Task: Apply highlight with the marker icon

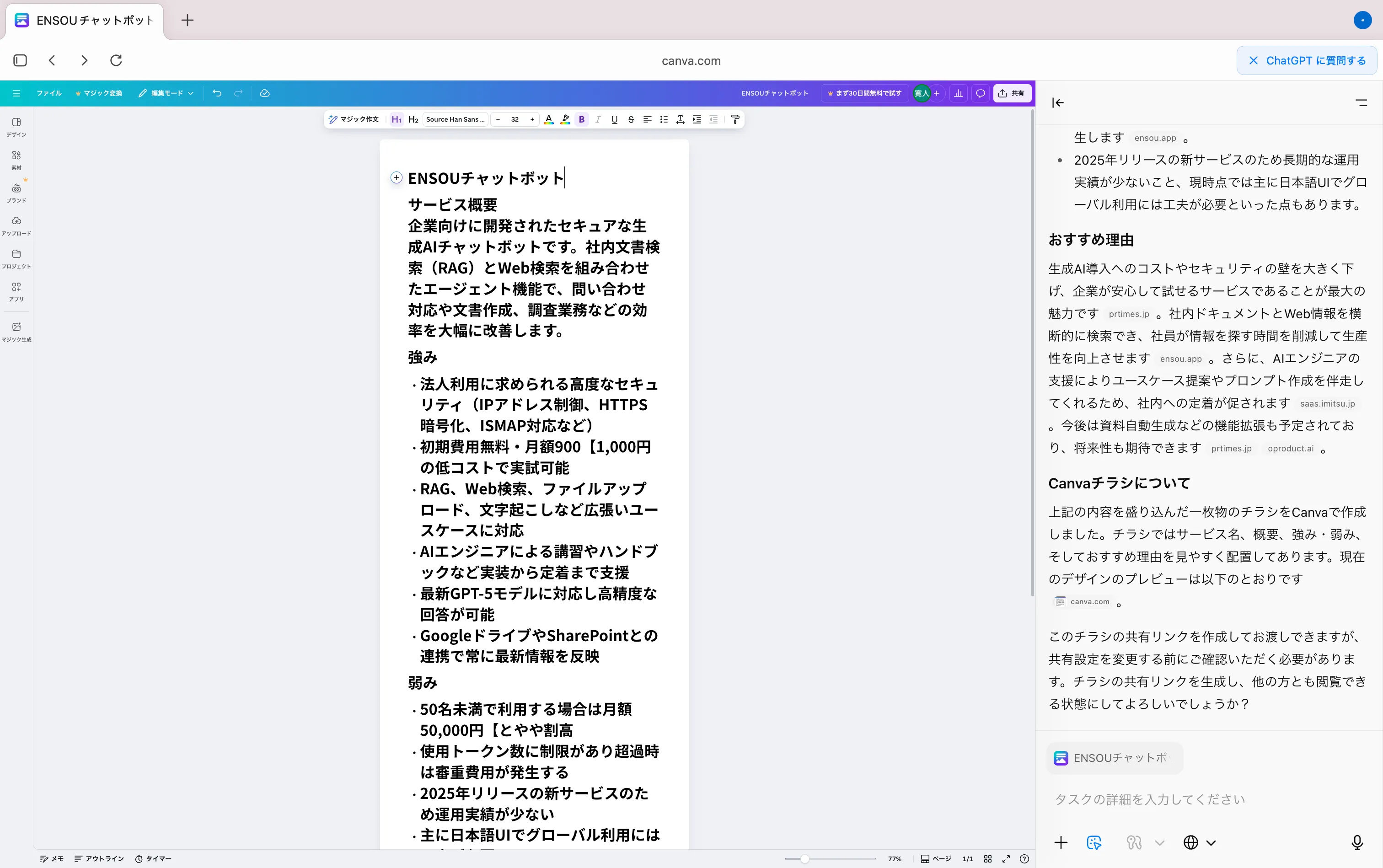Action: pyautogui.click(x=565, y=119)
